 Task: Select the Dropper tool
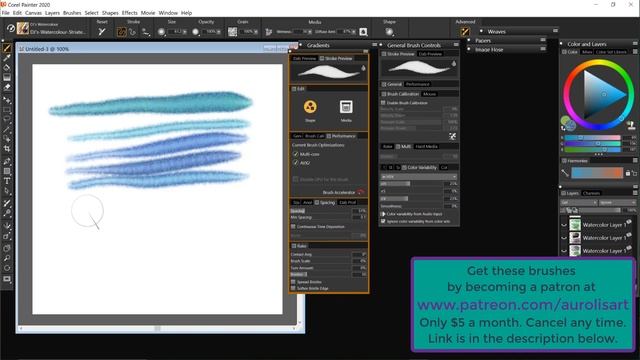(x=7, y=58)
